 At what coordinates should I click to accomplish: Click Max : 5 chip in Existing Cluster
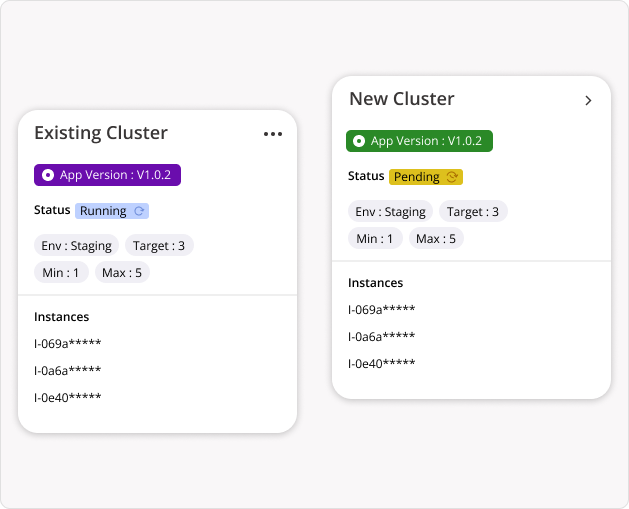(x=122, y=273)
